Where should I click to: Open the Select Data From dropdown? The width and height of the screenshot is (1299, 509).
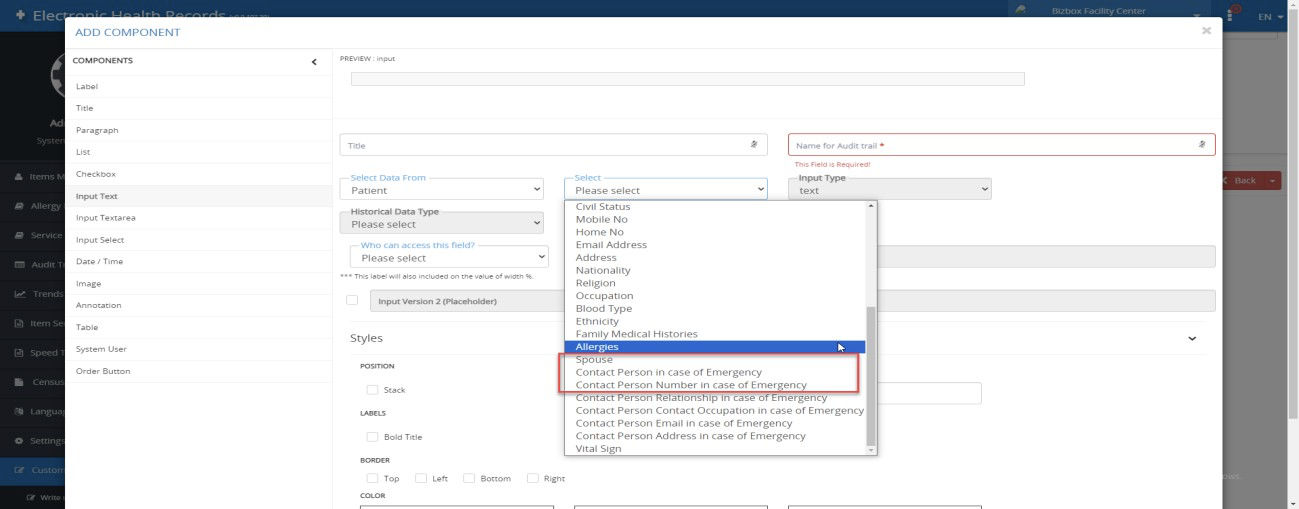click(442, 190)
